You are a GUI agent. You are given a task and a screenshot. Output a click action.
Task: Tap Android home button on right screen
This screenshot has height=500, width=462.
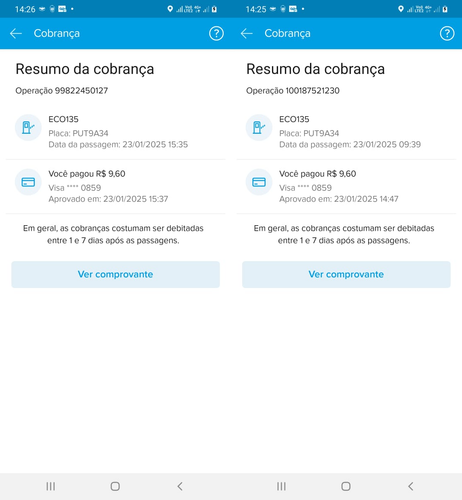coord(346,486)
